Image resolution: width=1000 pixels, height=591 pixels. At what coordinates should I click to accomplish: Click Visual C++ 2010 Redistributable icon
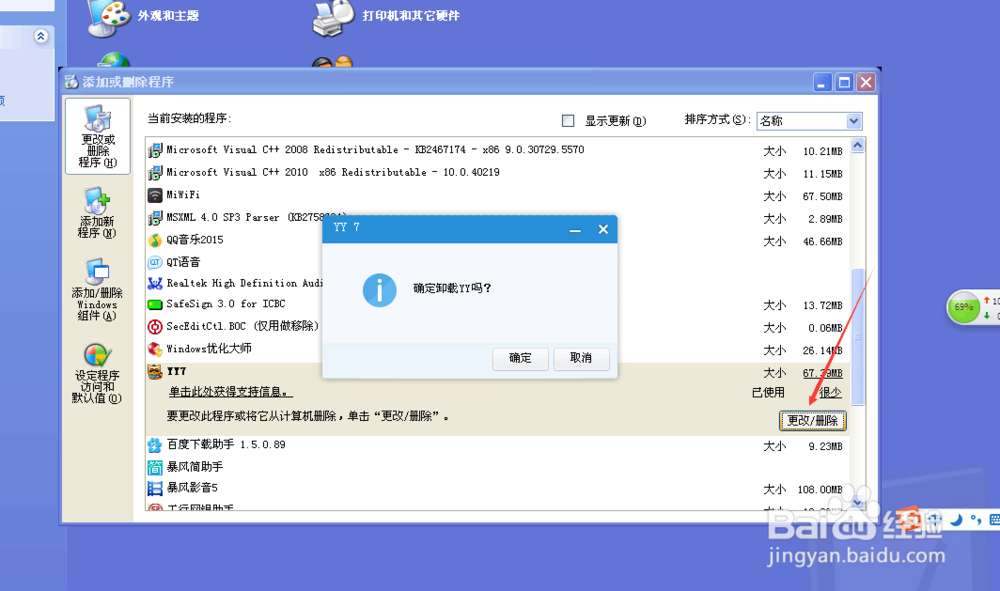coord(155,173)
